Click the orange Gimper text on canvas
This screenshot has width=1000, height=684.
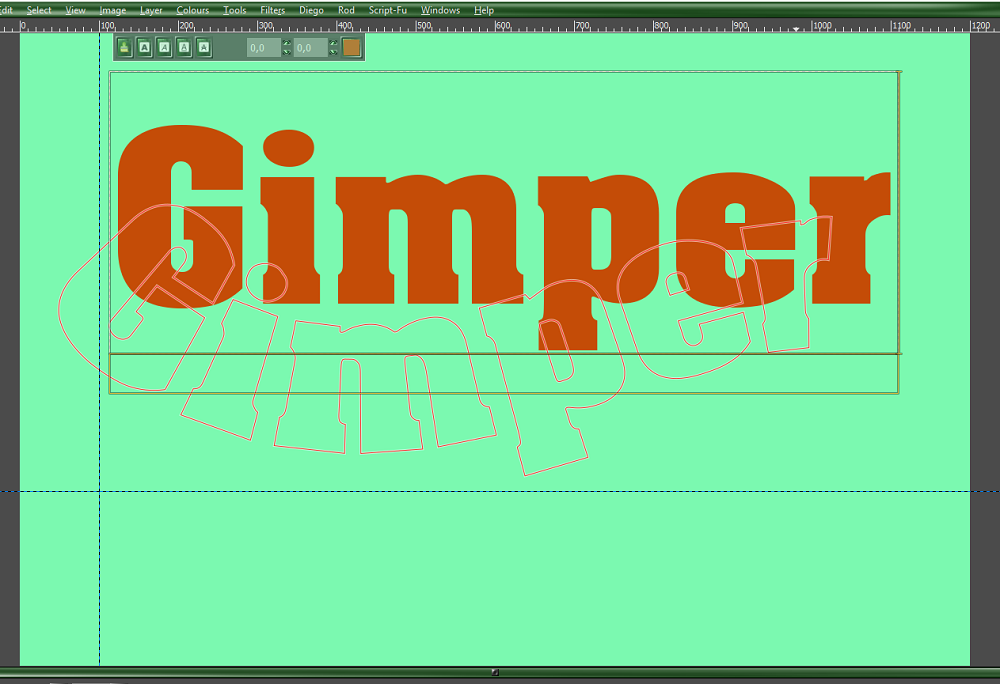pos(504,237)
